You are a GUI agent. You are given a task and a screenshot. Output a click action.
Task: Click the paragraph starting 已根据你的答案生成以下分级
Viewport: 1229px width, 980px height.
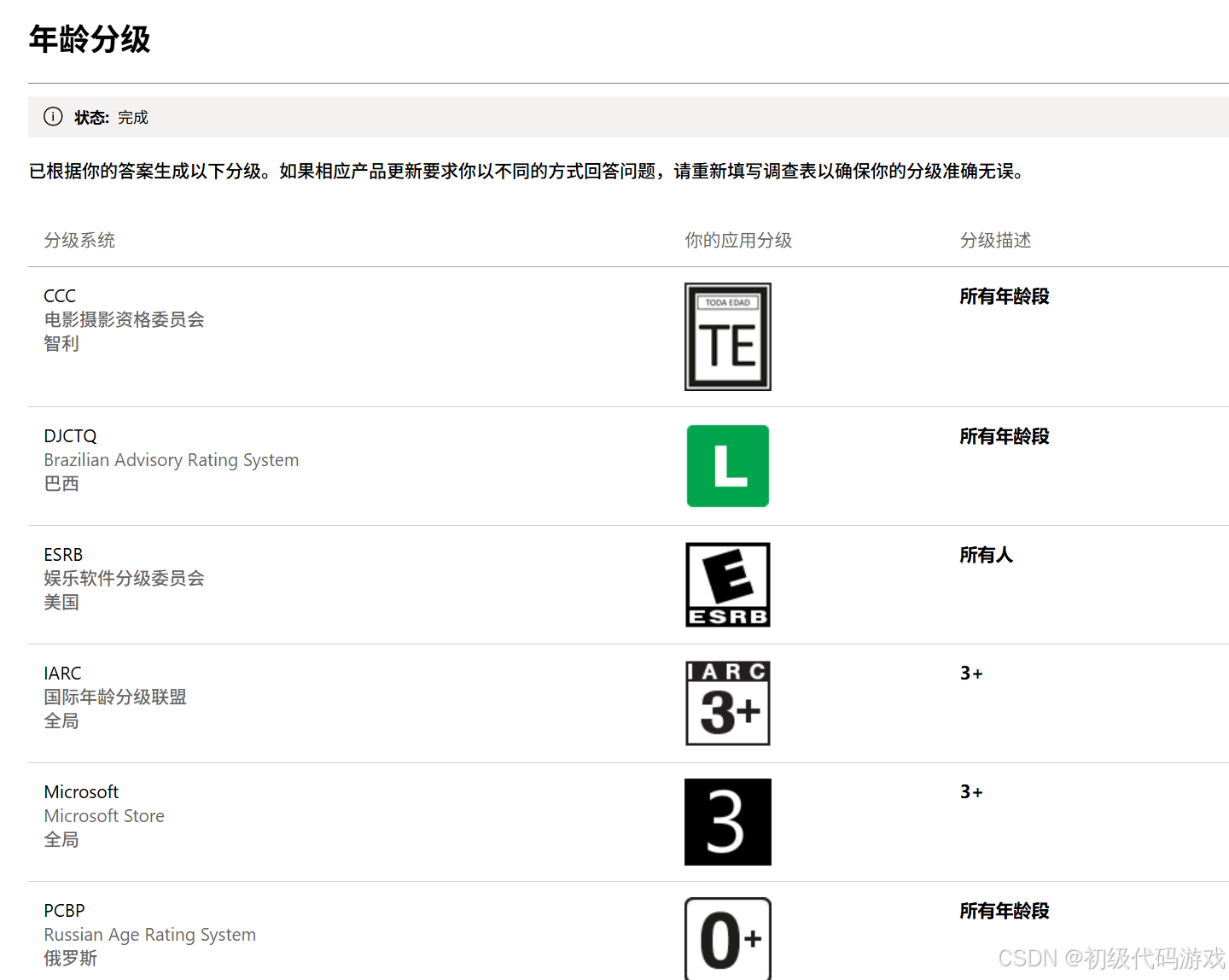pos(527,172)
